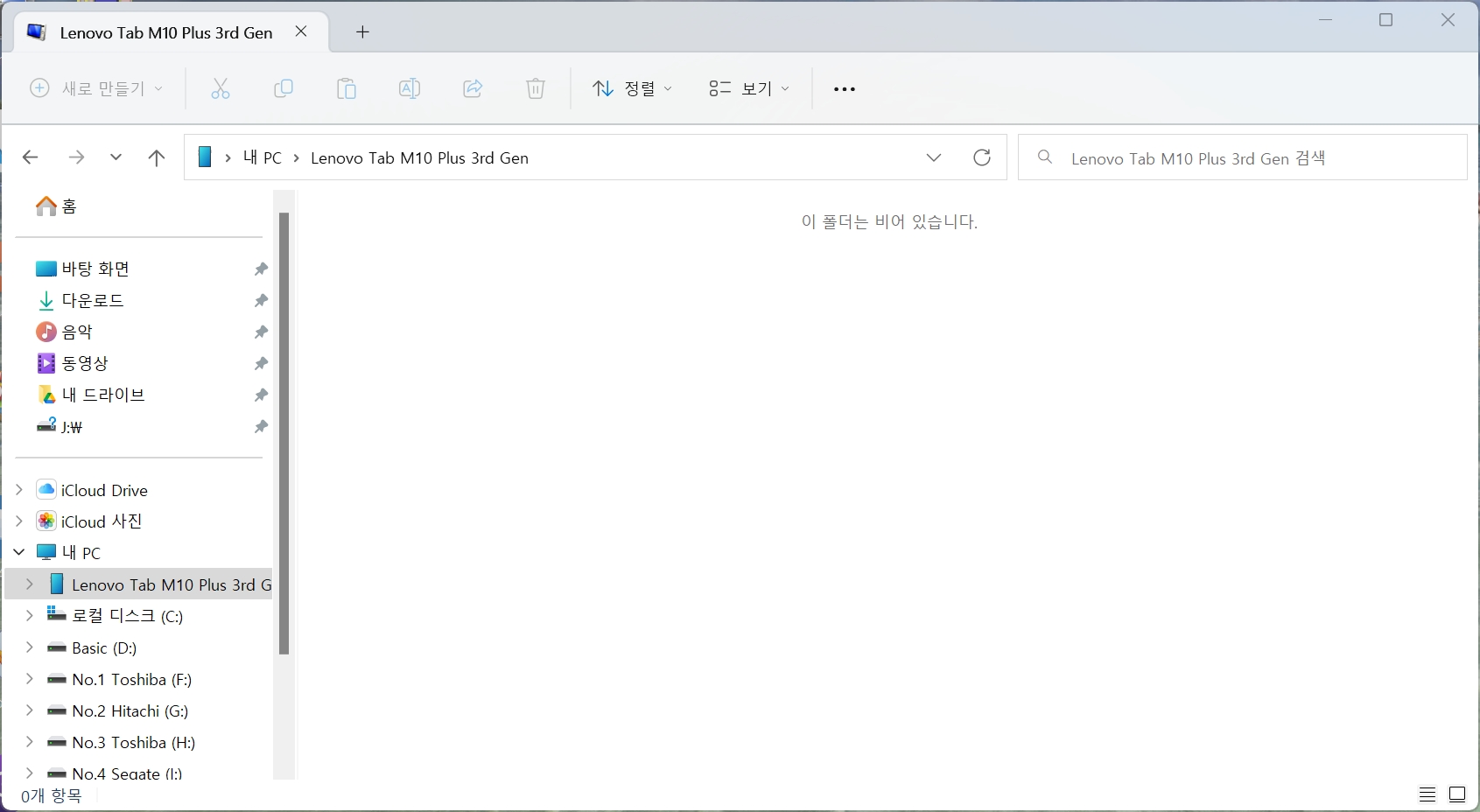Go up one folder level
Image resolution: width=1480 pixels, height=812 pixels.
(157, 157)
